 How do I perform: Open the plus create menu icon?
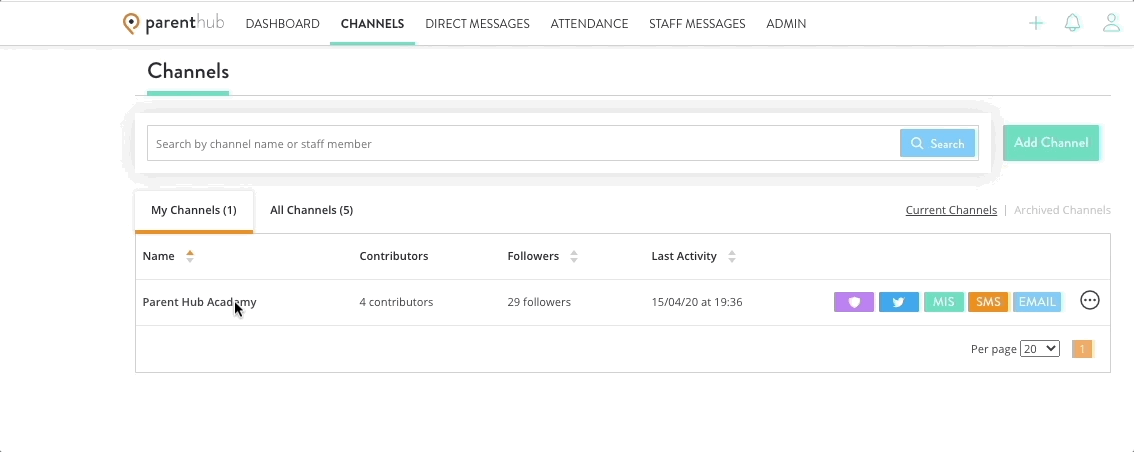click(1036, 23)
